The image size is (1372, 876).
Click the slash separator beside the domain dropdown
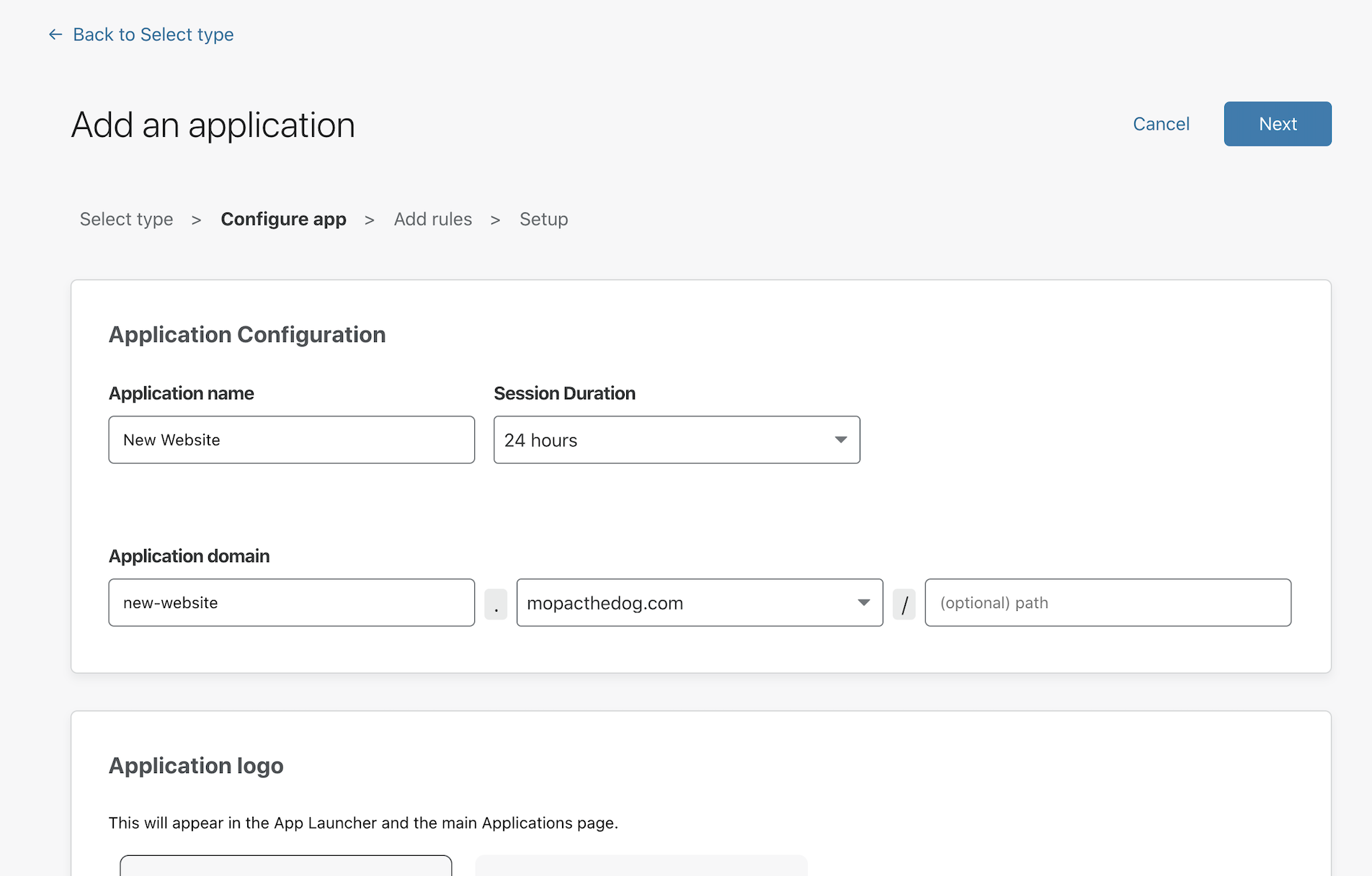tap(905, 603)
